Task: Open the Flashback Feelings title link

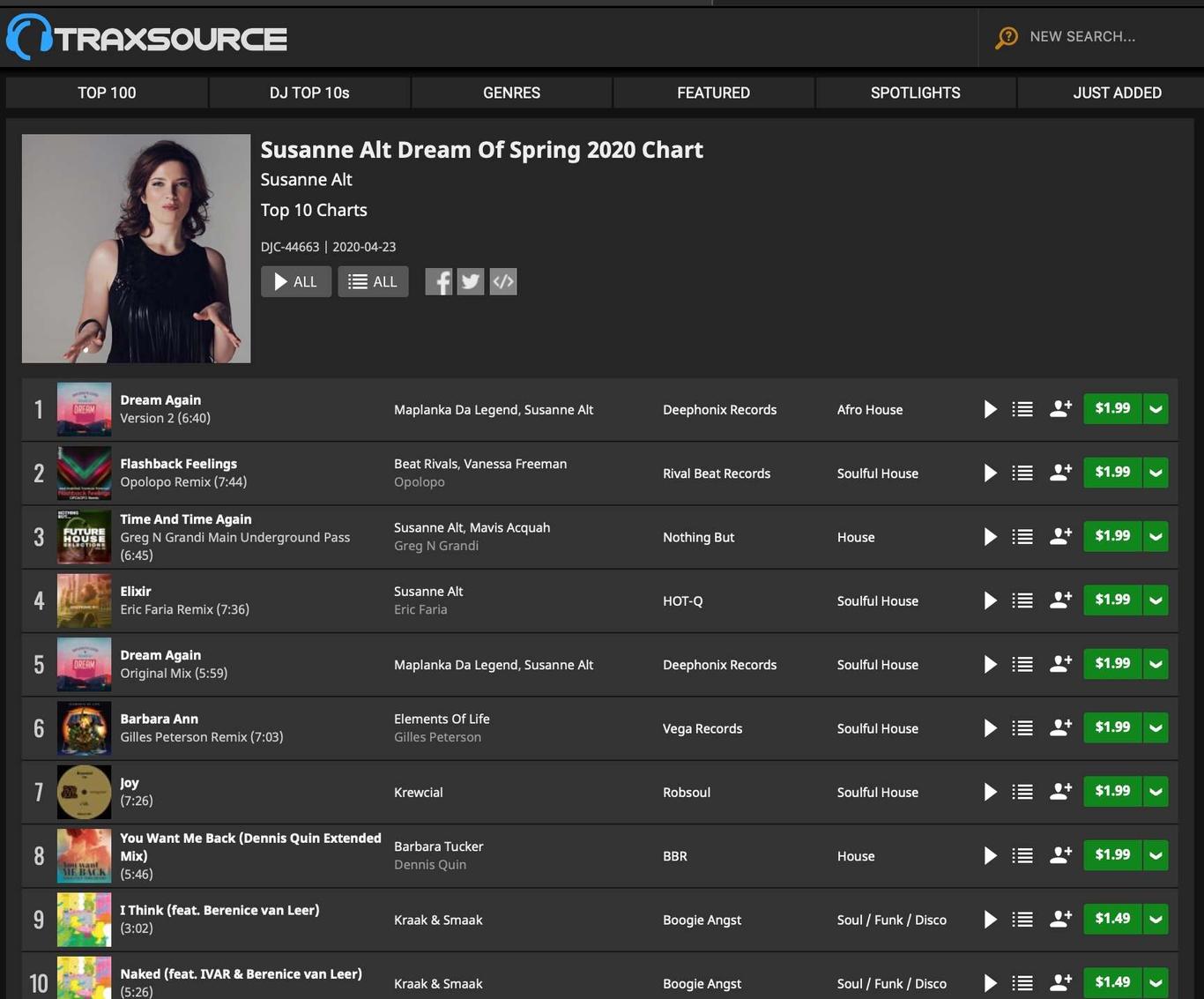Action: tap(178, 464)
